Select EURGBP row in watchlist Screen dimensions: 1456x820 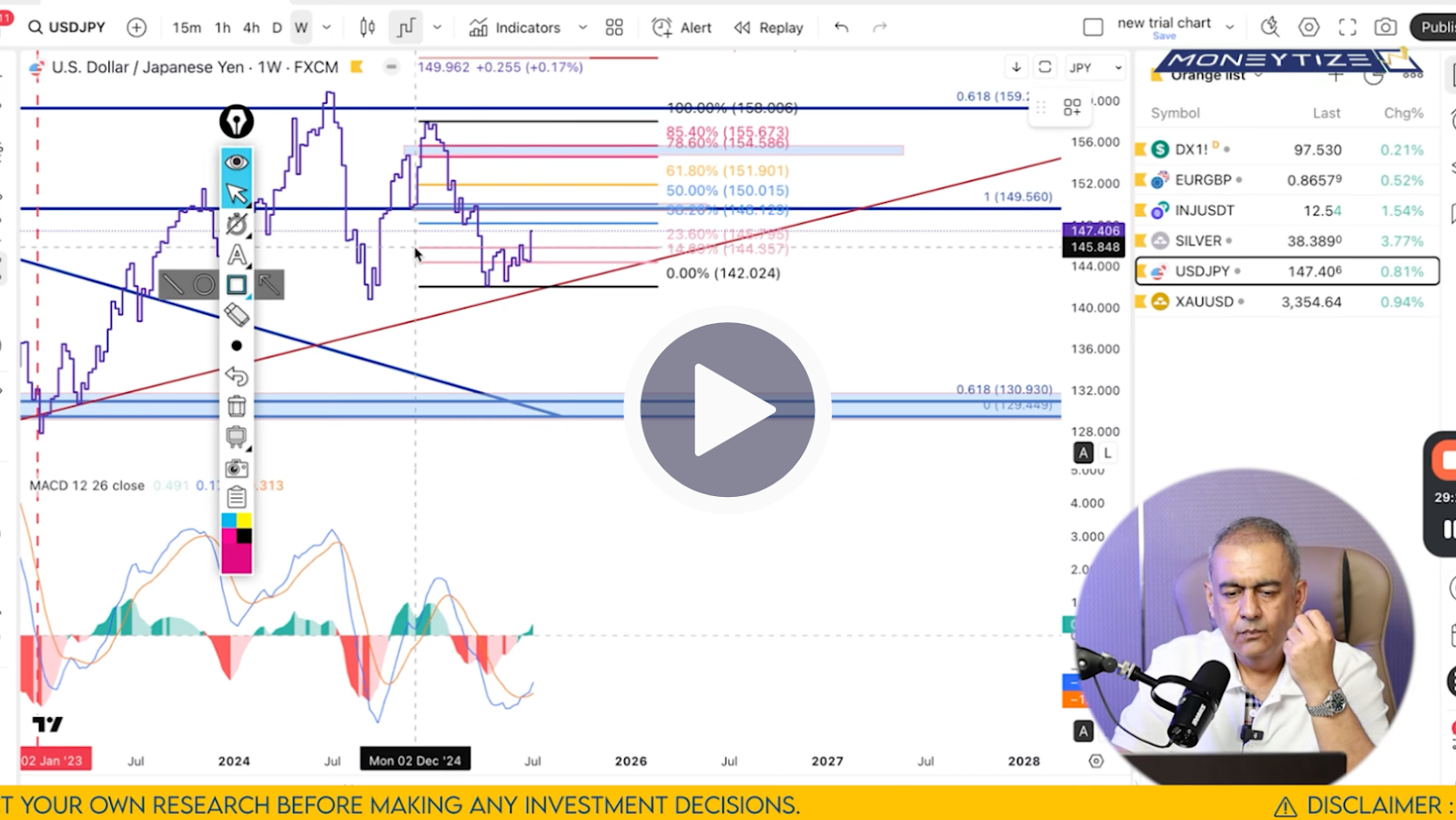[1287, 180]
